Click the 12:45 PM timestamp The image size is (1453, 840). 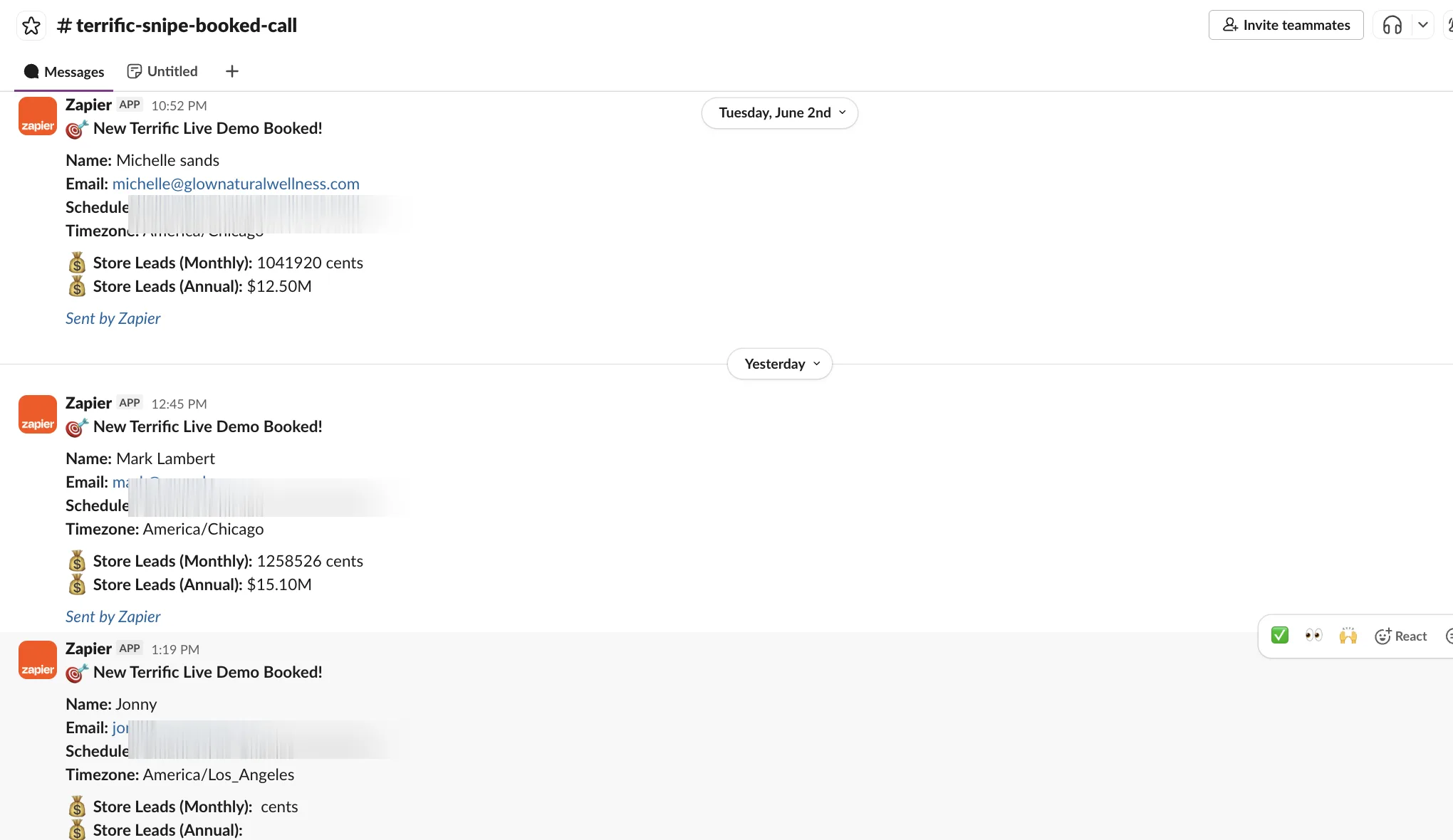tap(179, 404)
